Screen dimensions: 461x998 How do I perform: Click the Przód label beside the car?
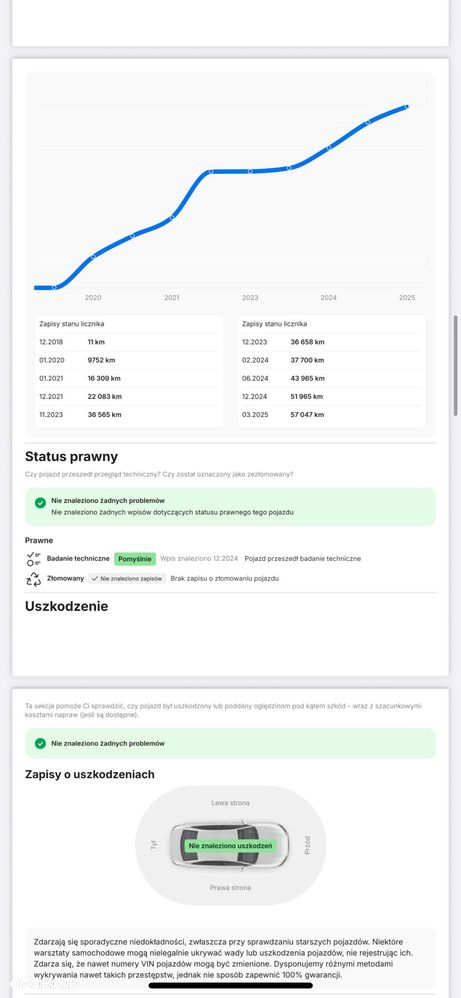click(x=308, y=845)
